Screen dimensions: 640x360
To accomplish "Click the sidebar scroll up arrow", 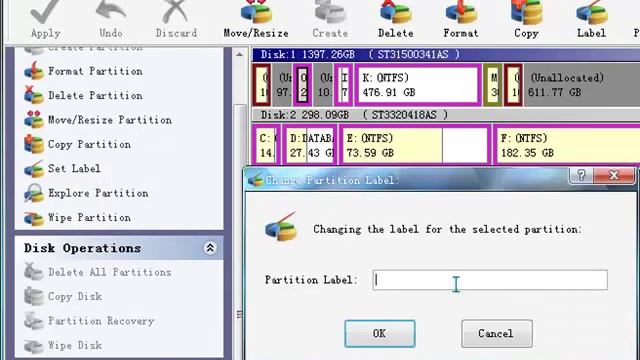I will point(240,55).
